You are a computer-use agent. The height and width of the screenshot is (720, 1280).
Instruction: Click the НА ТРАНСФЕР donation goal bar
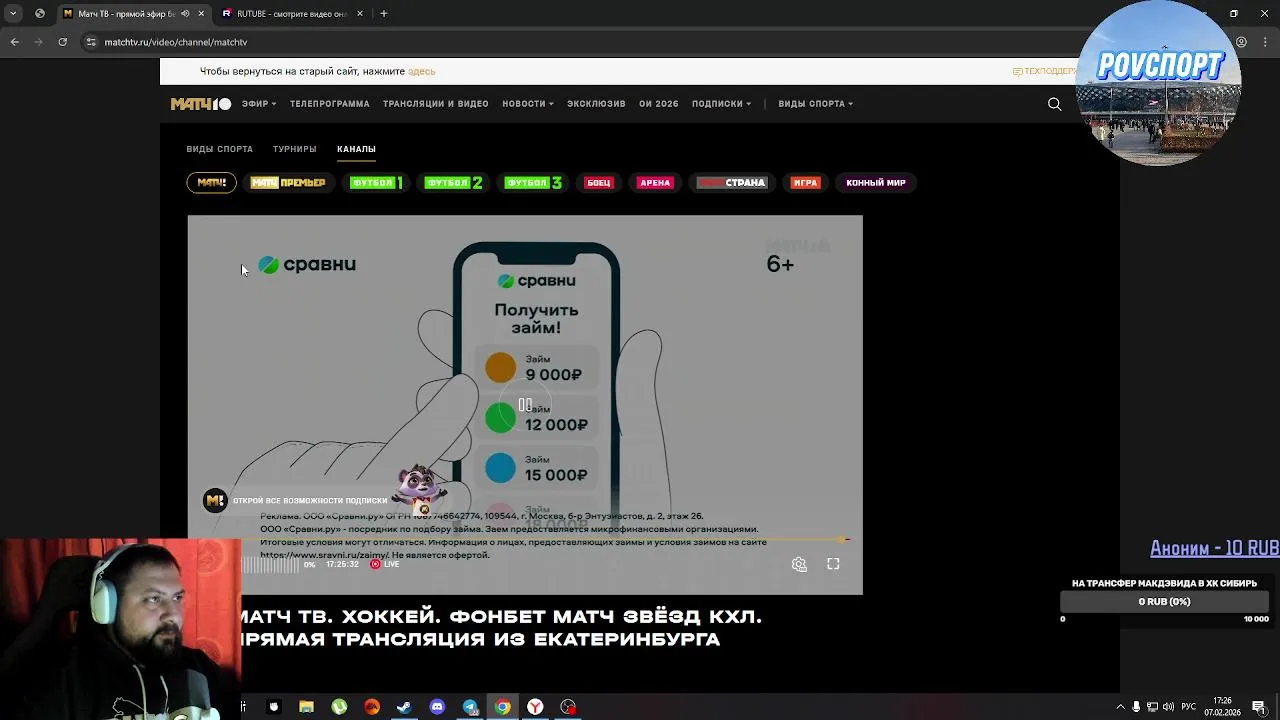(1164, 602)
